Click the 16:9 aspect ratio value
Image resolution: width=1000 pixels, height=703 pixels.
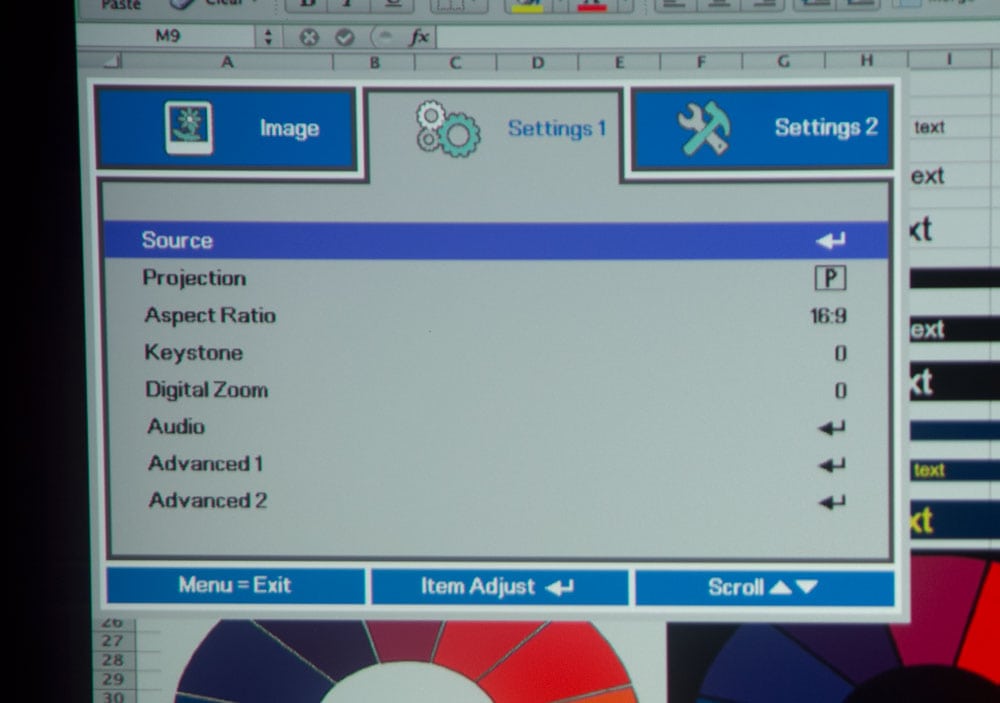pos(828,316)
